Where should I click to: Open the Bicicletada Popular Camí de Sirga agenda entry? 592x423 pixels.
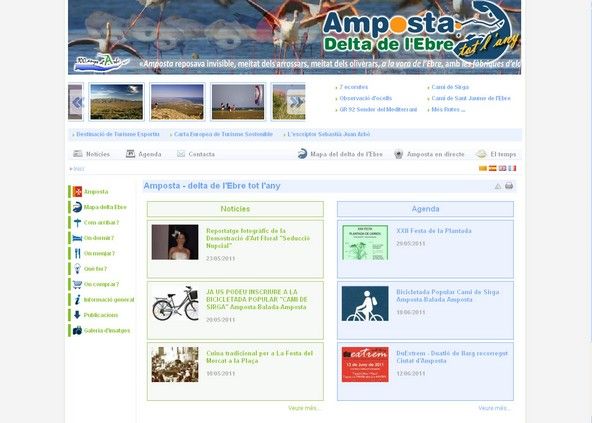click(448, 296)
